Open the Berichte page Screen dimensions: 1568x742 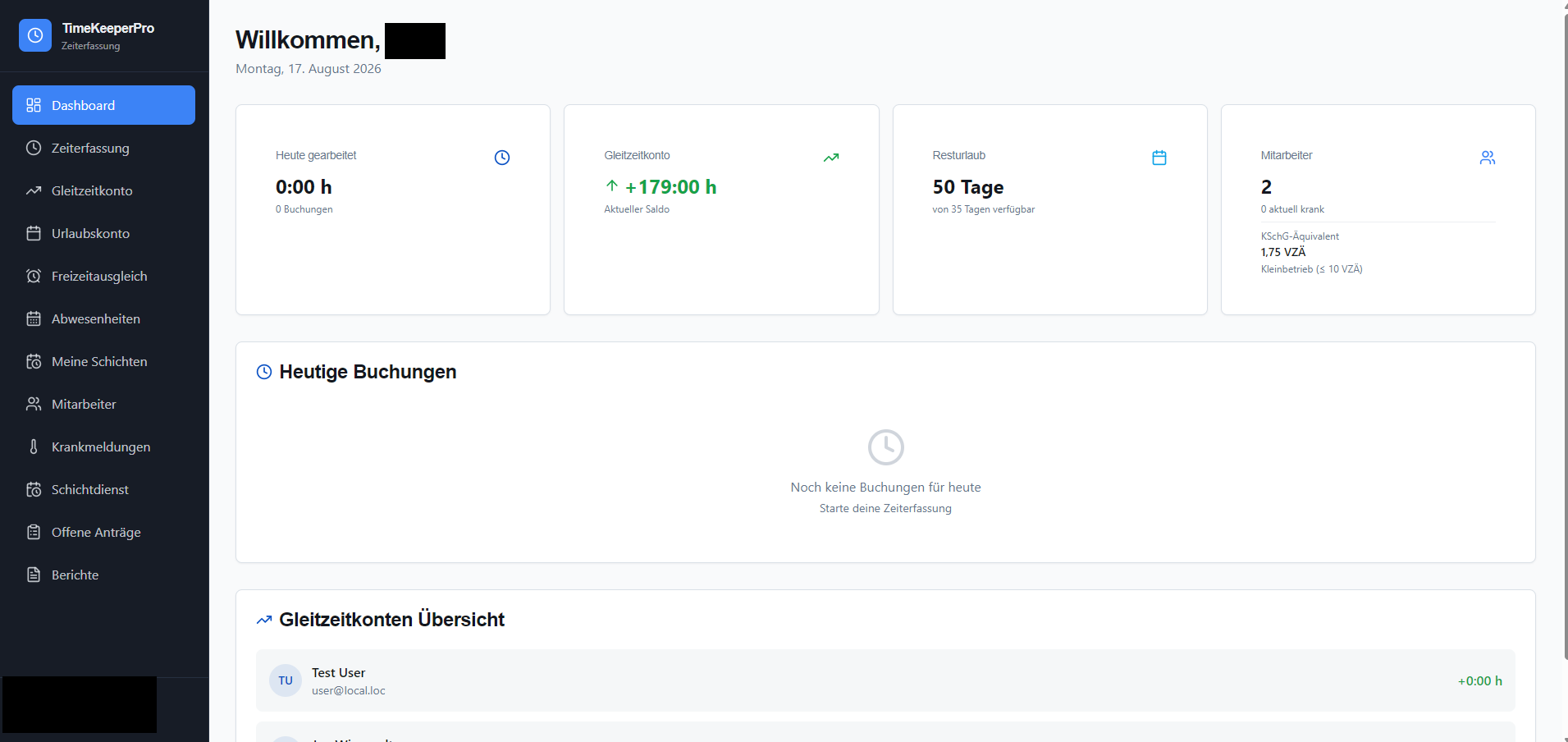point(103,575)
